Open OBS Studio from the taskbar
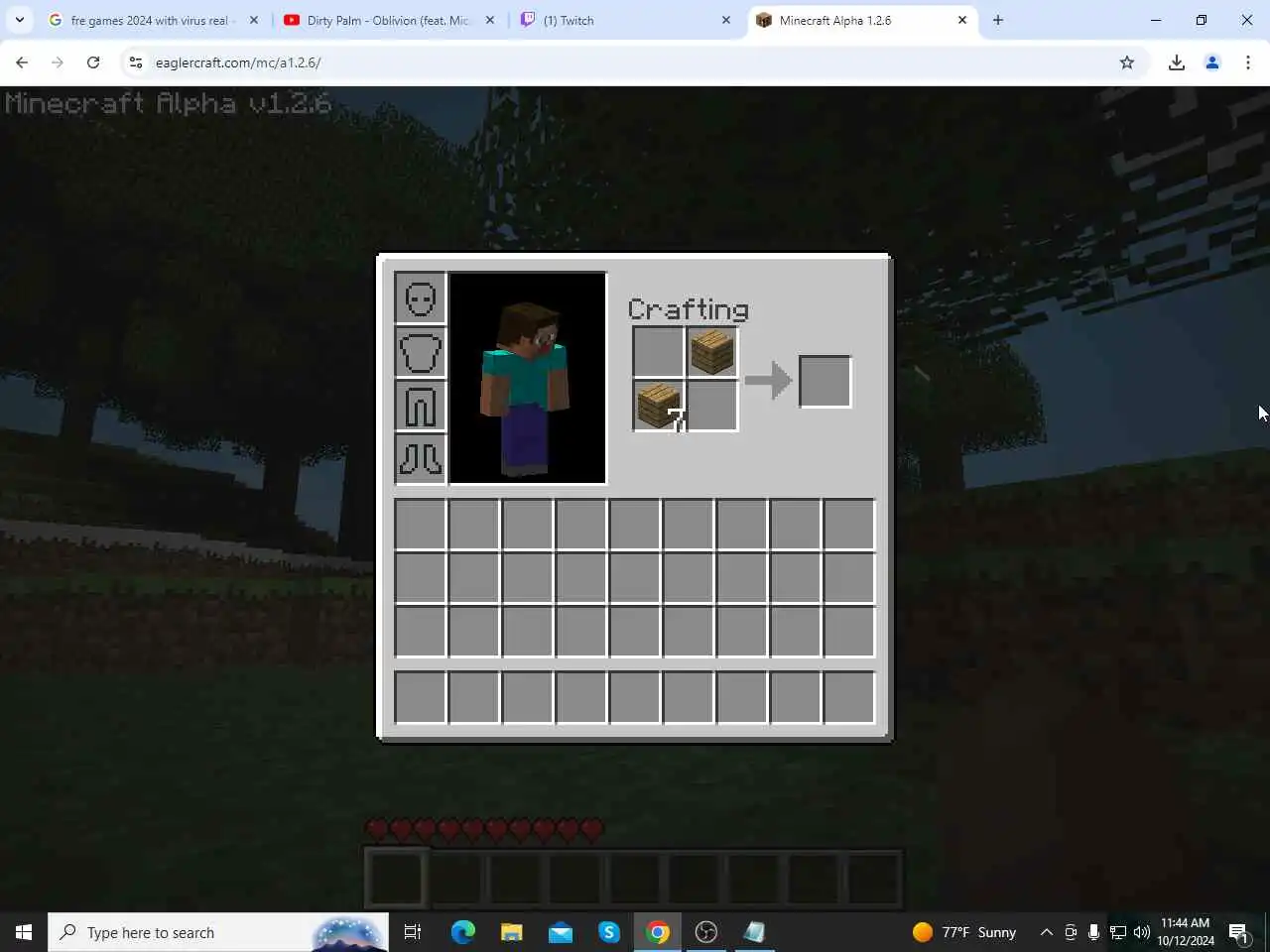This screenshot has width=1270, height=952. 706,932
